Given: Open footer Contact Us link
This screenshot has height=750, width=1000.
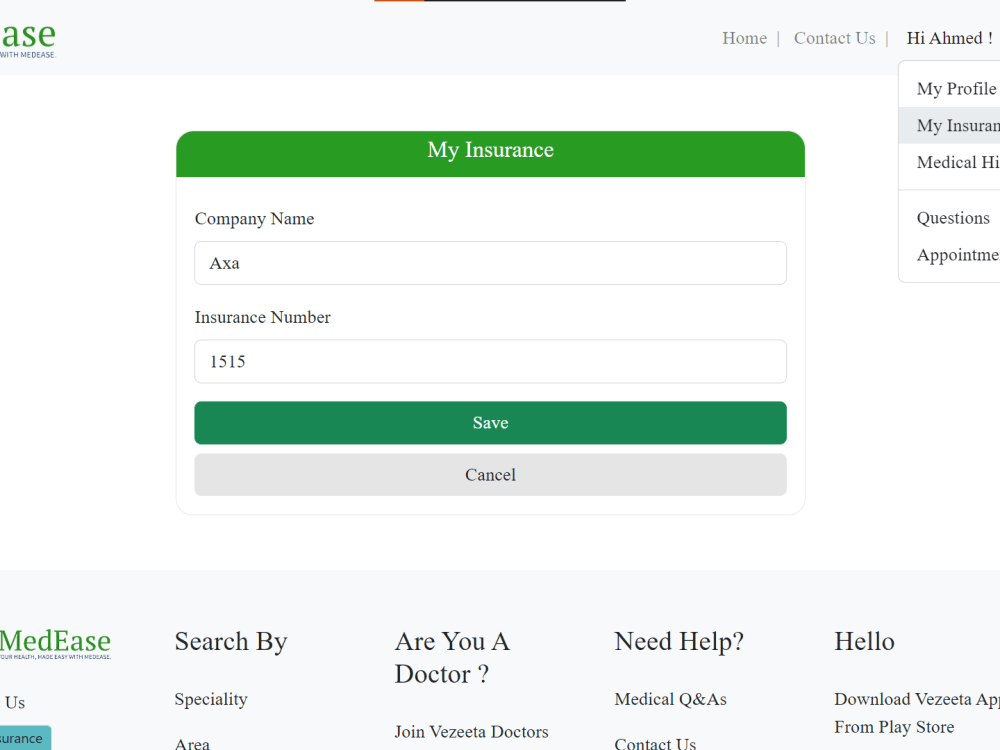Looking at the screenshot, I should pos(655,744).
